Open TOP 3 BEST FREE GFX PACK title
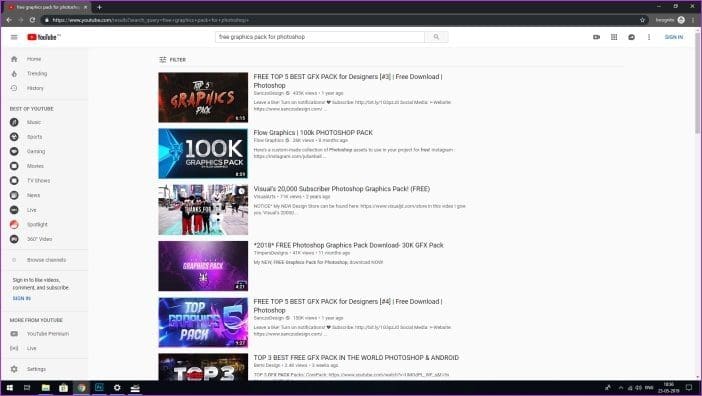This screenshot has width=702, height=396. pyautogui.click(x=356, y=358)
